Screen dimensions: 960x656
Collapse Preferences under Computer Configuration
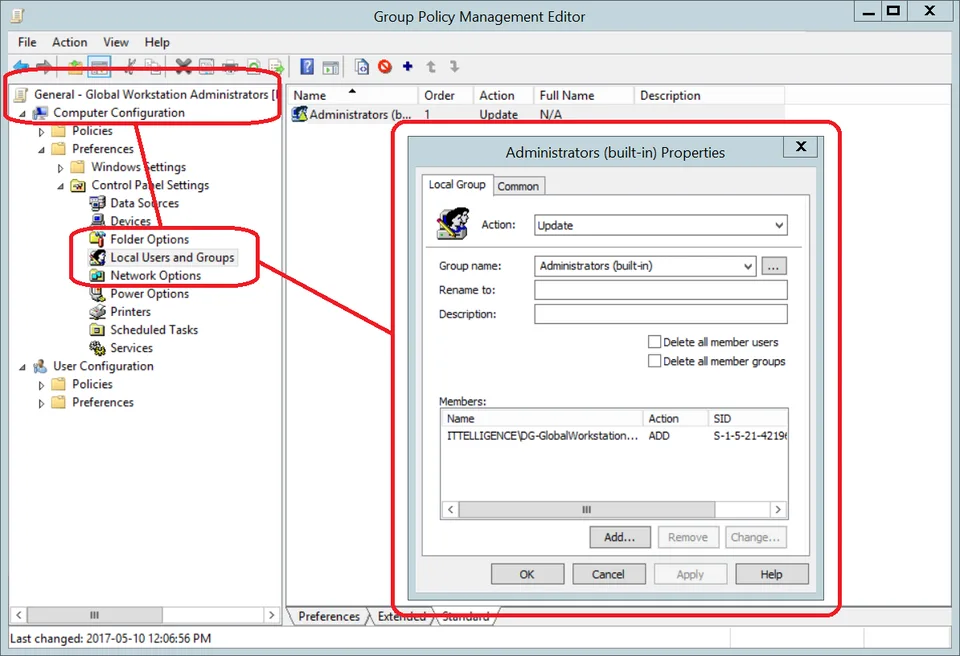pos(42,150)
